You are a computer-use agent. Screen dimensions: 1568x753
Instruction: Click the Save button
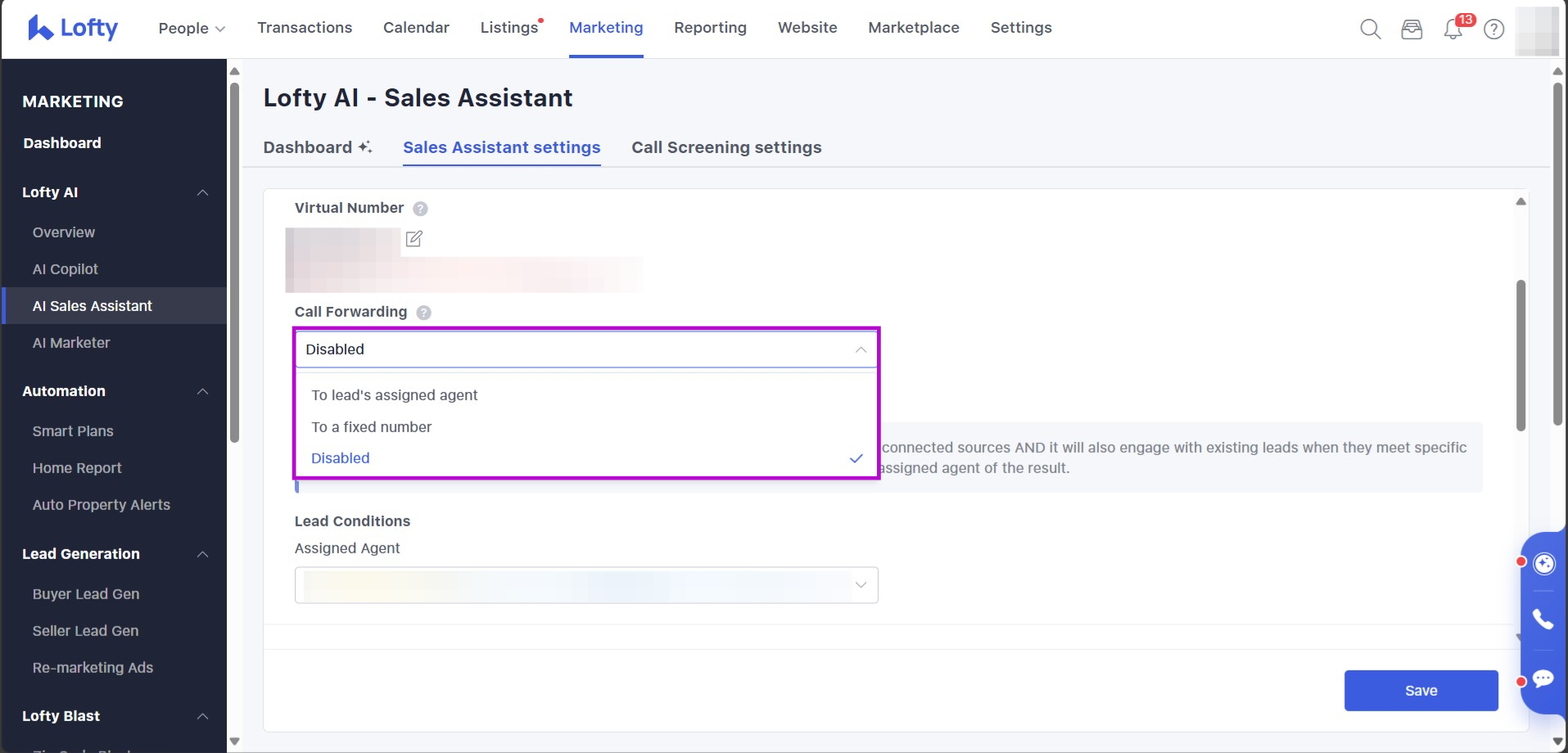(x=1421, y=691)
